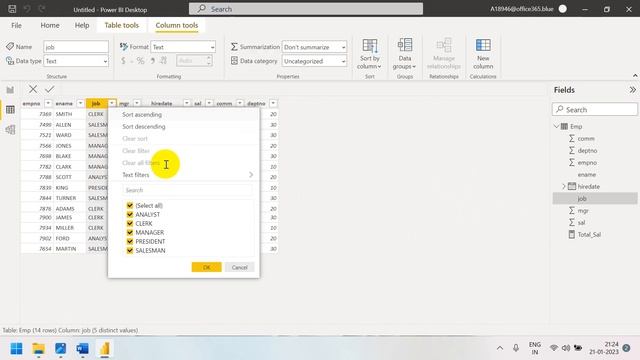
Task: Switch to Data view in left sidebar
Action: point(10,109)
